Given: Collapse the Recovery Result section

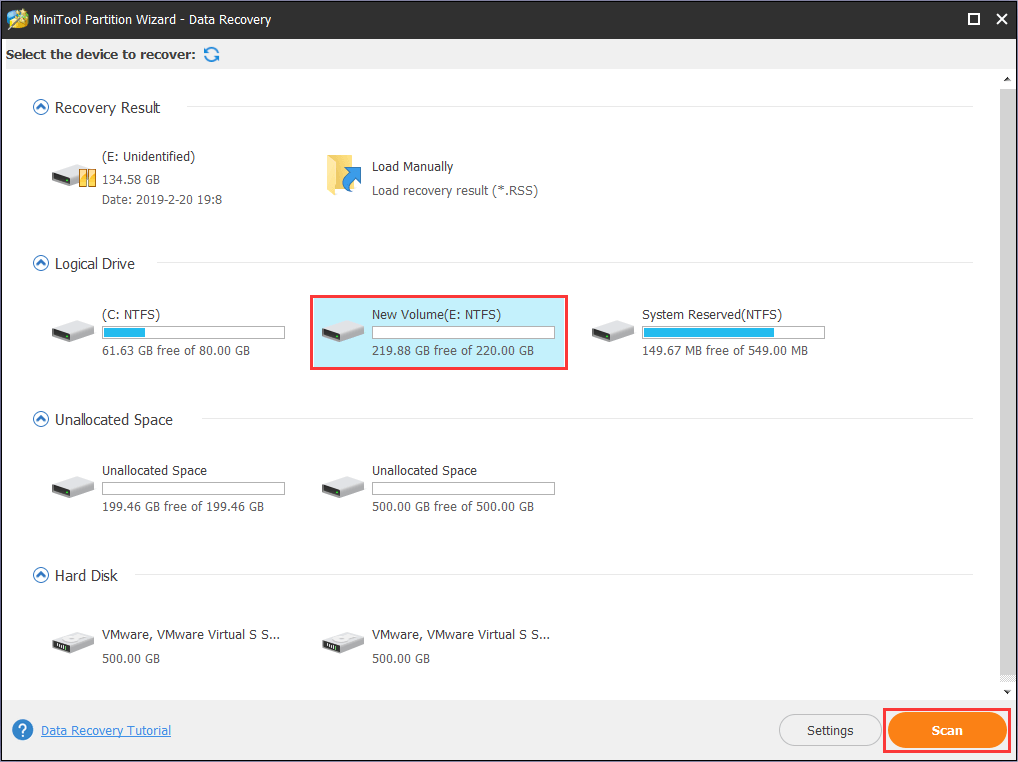Looking at the screenshot, I should pos(40,107).
